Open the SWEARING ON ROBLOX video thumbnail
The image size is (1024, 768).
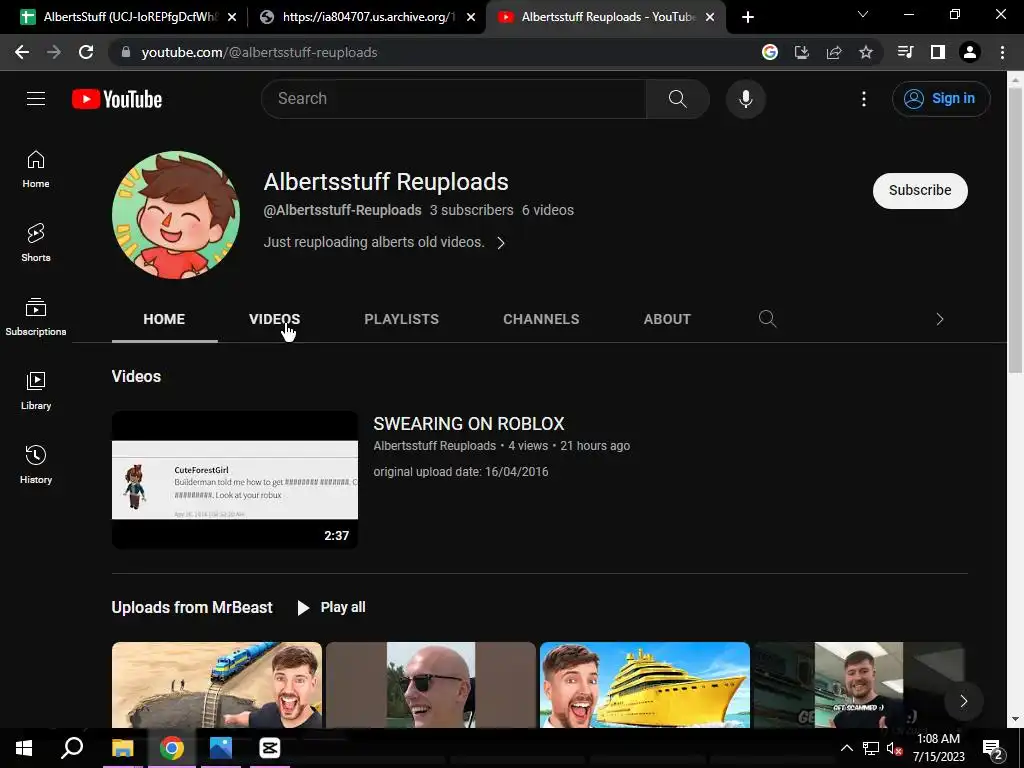point(234,479)
